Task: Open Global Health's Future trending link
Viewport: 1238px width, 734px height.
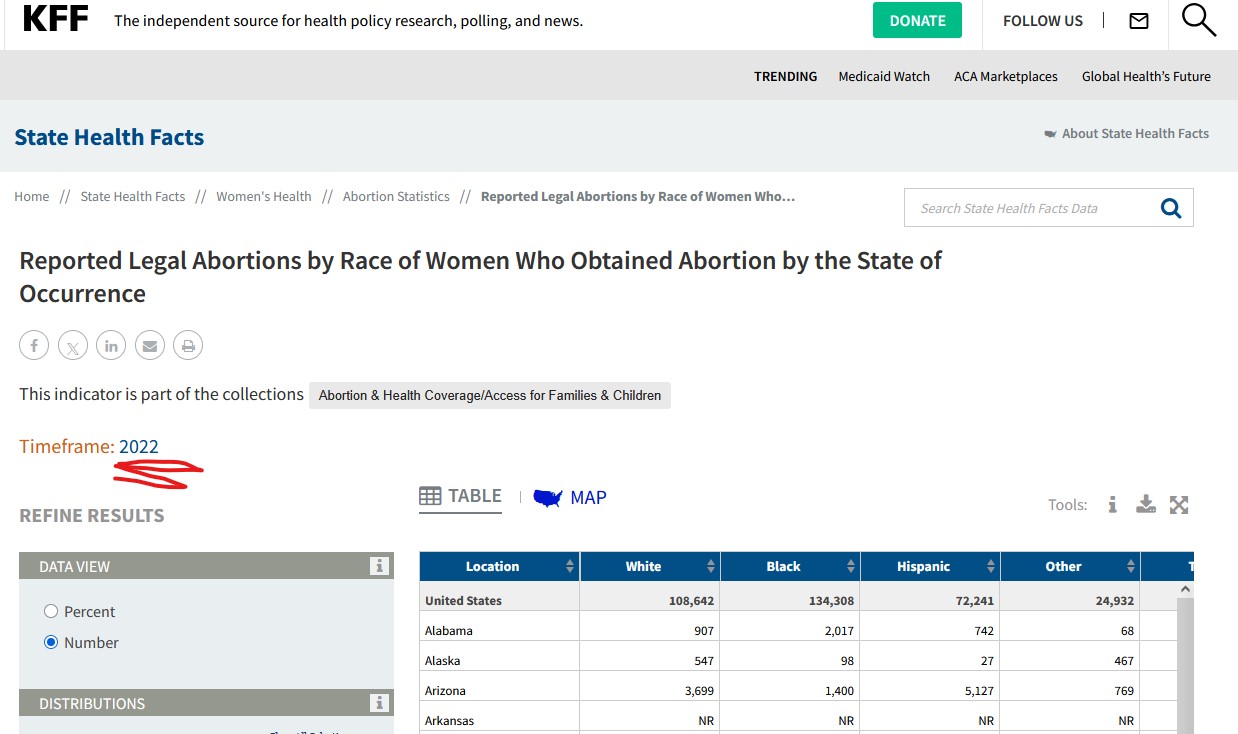Action: point(1146,76)
